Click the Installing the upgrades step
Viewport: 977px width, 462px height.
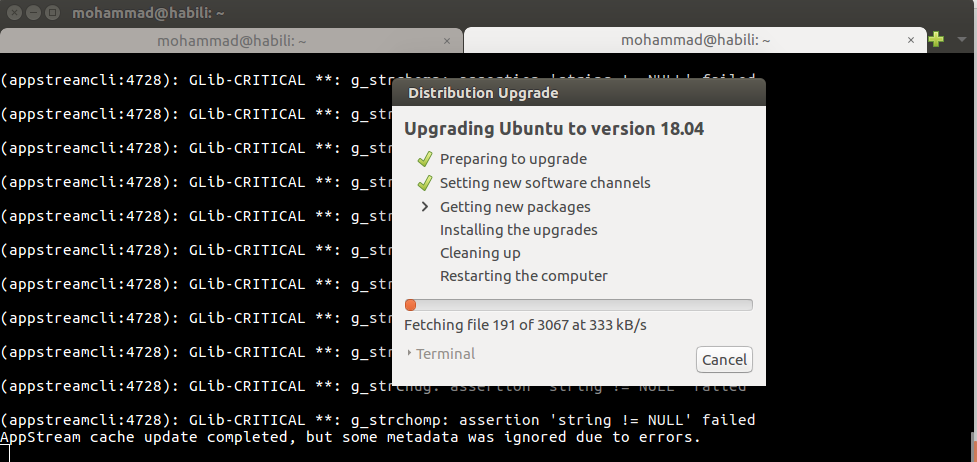pos(518,230)
